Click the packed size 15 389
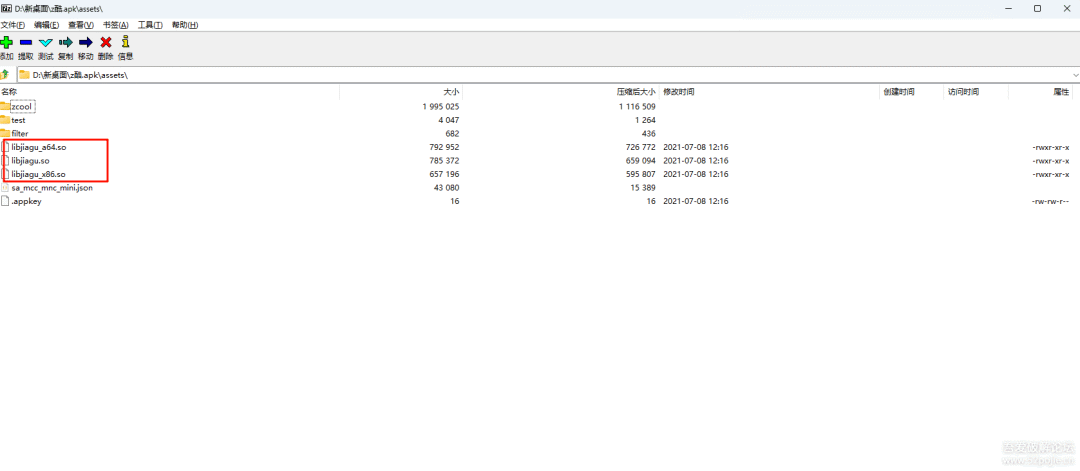Viewport: 1080px width, 471px height. (643, 187)
